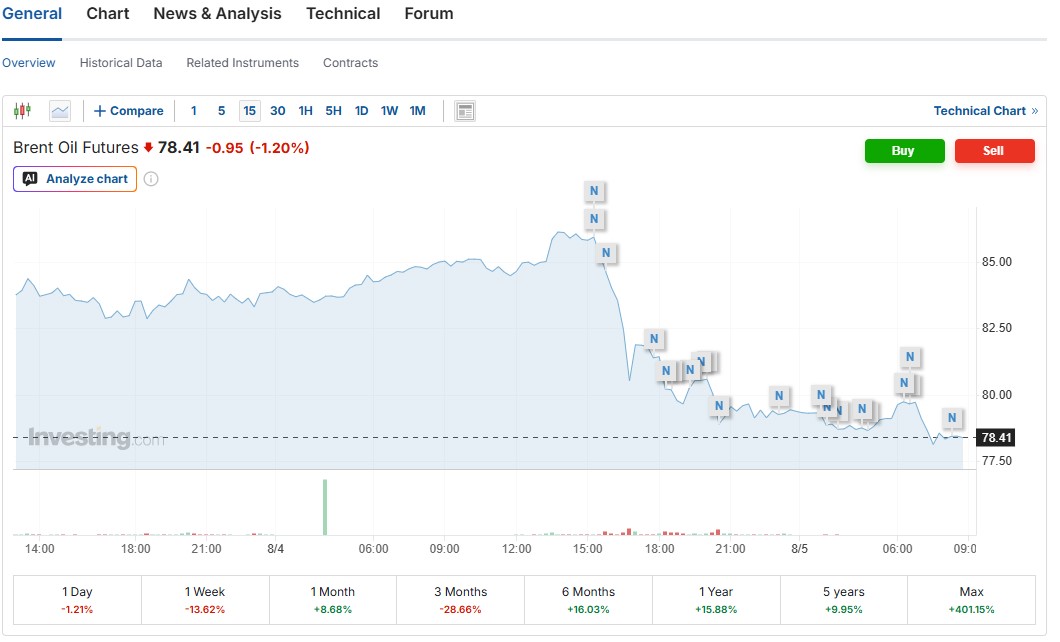Select the 3 Months performance range

(460, 600)
